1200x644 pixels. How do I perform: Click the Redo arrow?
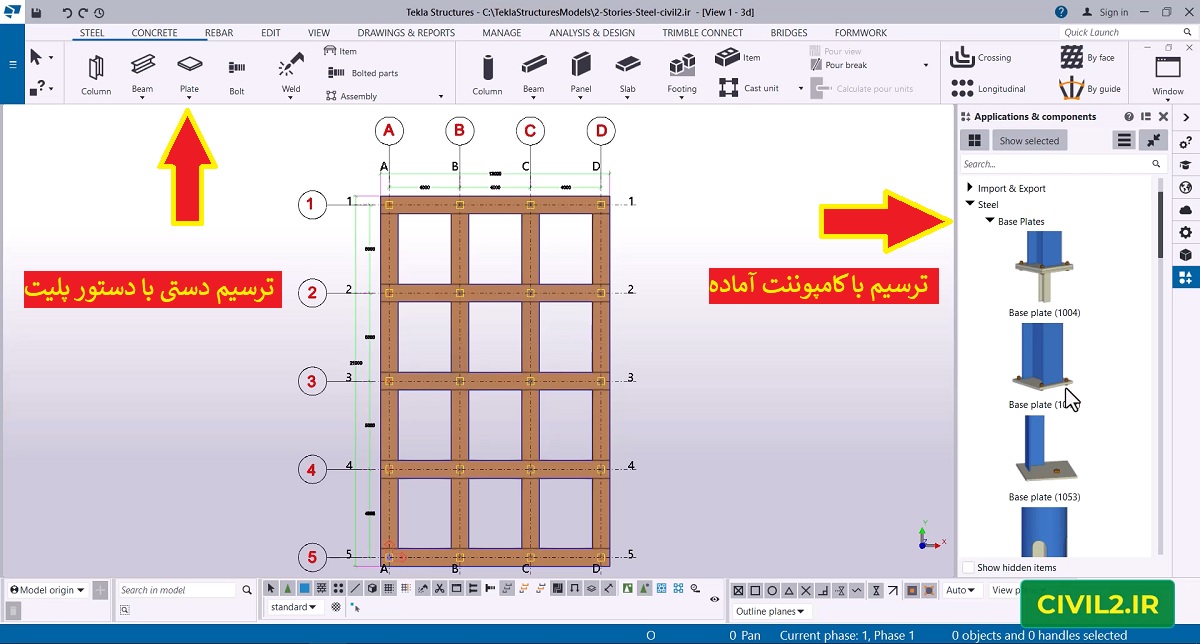(83, 13)
